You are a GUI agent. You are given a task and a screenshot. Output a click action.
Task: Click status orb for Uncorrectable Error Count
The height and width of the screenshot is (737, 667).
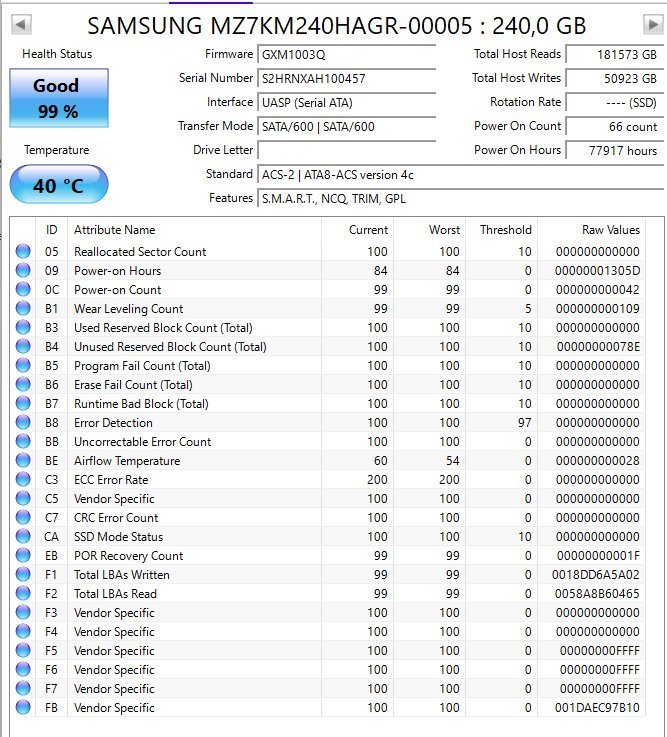[x=23, y=441]
